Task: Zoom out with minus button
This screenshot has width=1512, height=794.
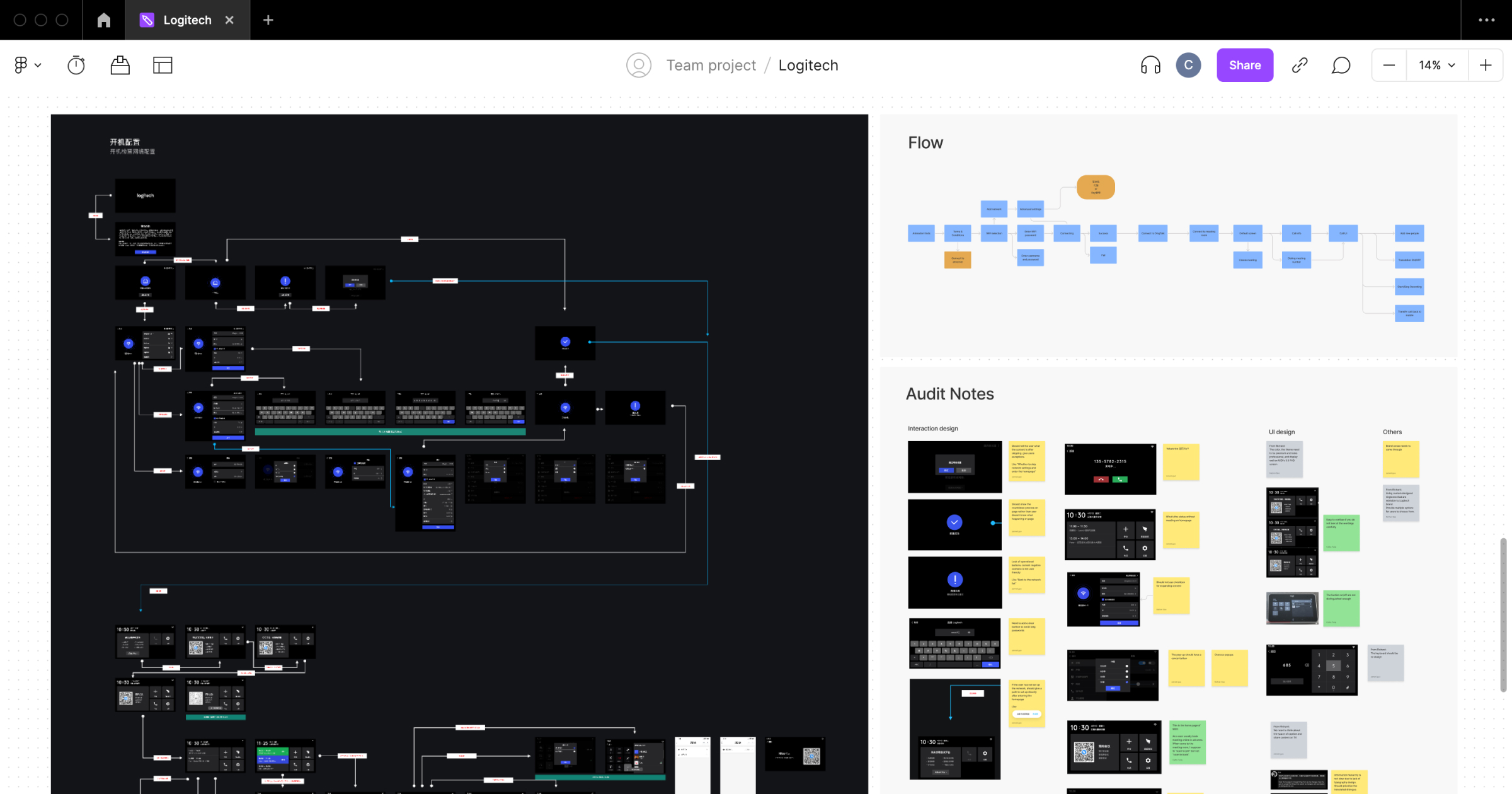Action: 1389,65
